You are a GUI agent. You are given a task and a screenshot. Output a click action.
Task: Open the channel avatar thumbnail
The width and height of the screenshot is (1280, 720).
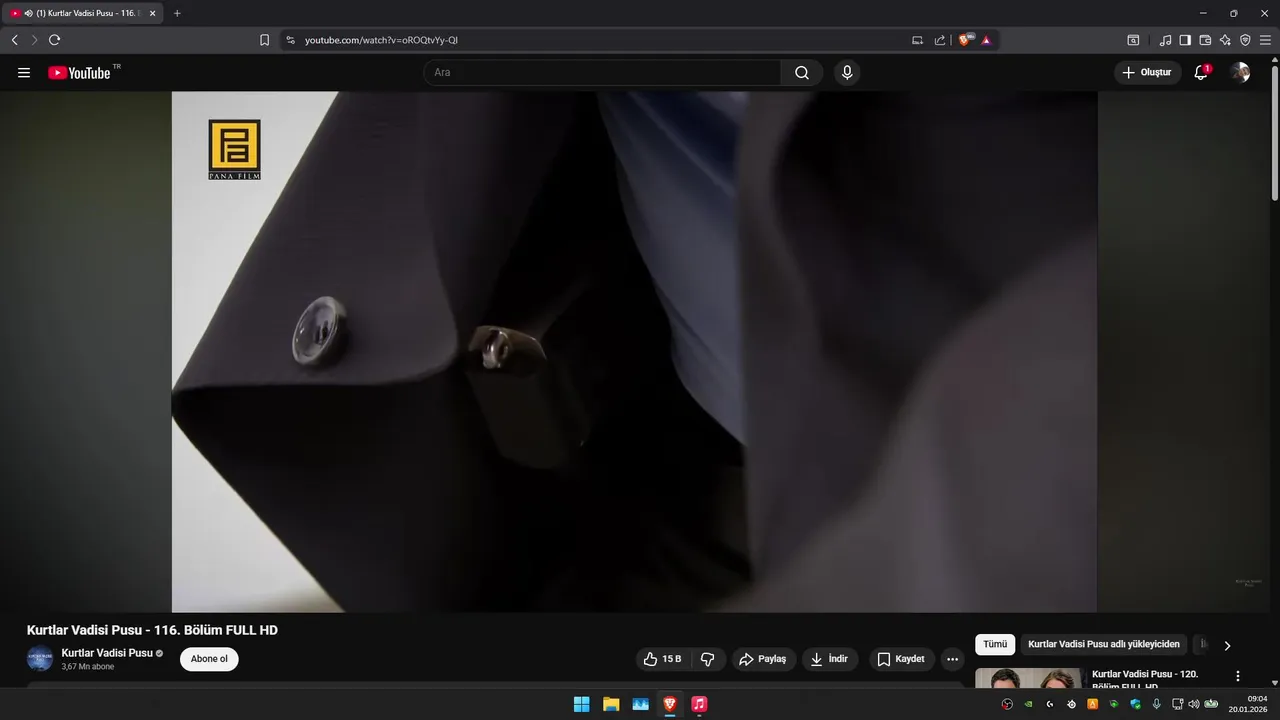coord(40,659)
